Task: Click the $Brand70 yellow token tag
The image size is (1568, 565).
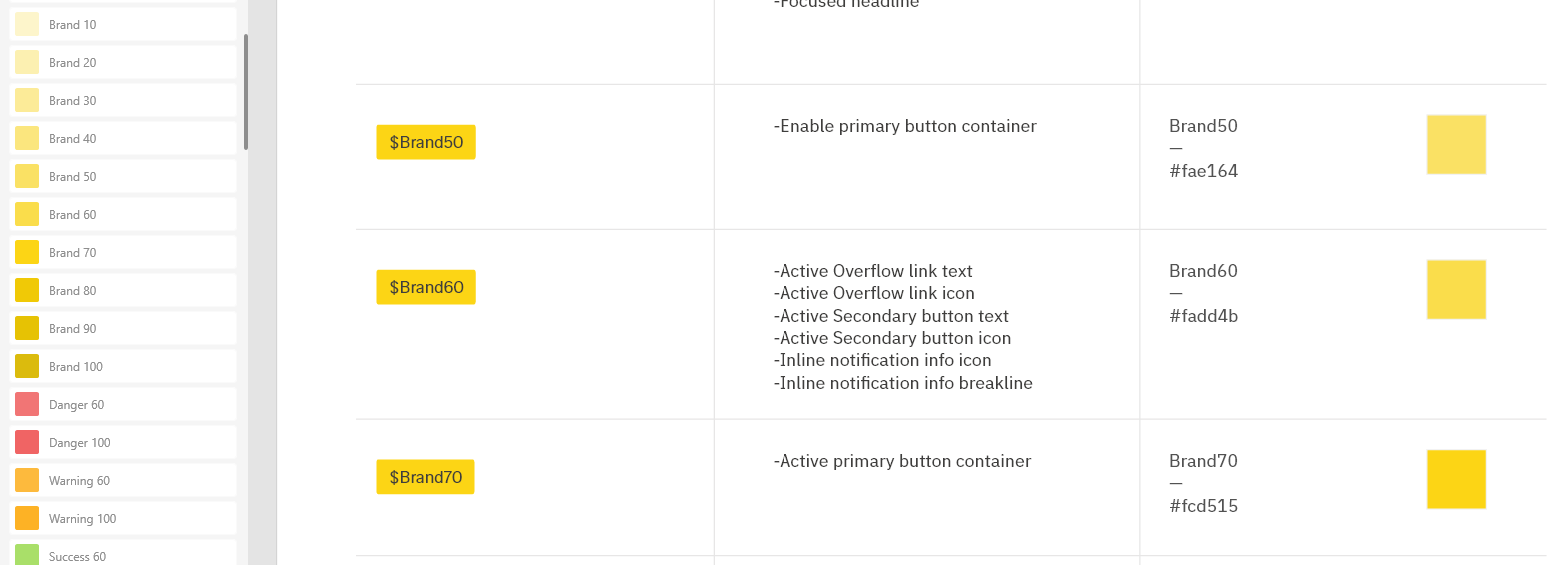Action: [x=425, y=477]
